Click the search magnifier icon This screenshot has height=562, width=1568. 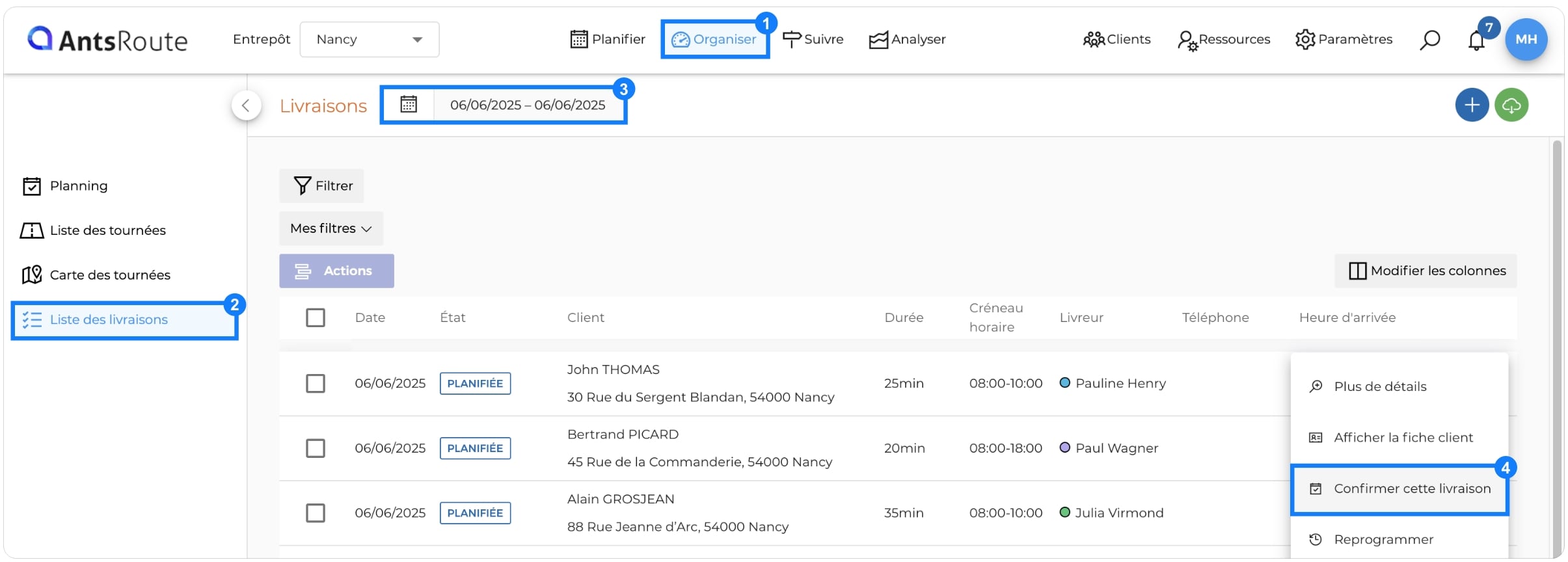(1429, 40)
